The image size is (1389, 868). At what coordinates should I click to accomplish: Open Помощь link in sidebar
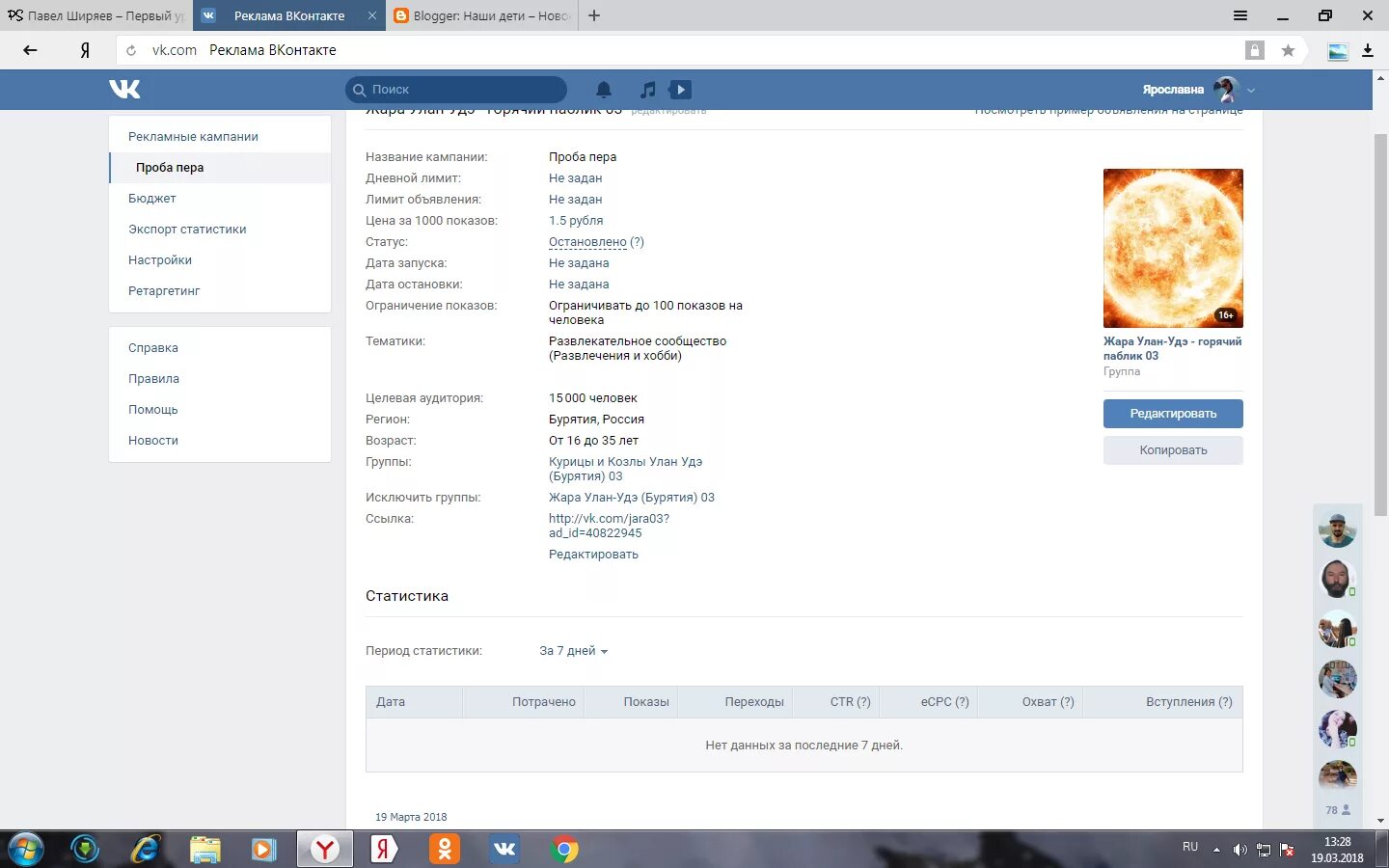coord(153,410)
